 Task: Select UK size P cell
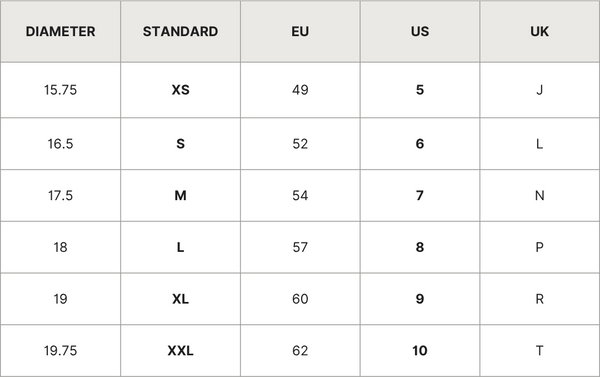tap(540, 247)
